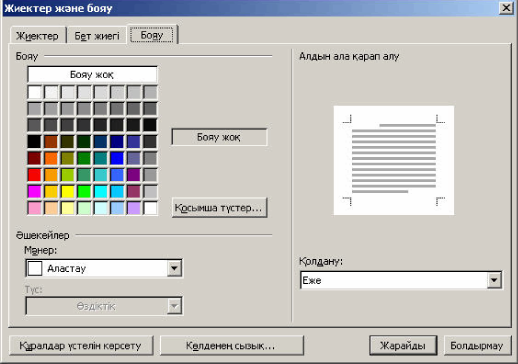
Task: Select the tan peach pastel swatch
Action: pos(51,208)
